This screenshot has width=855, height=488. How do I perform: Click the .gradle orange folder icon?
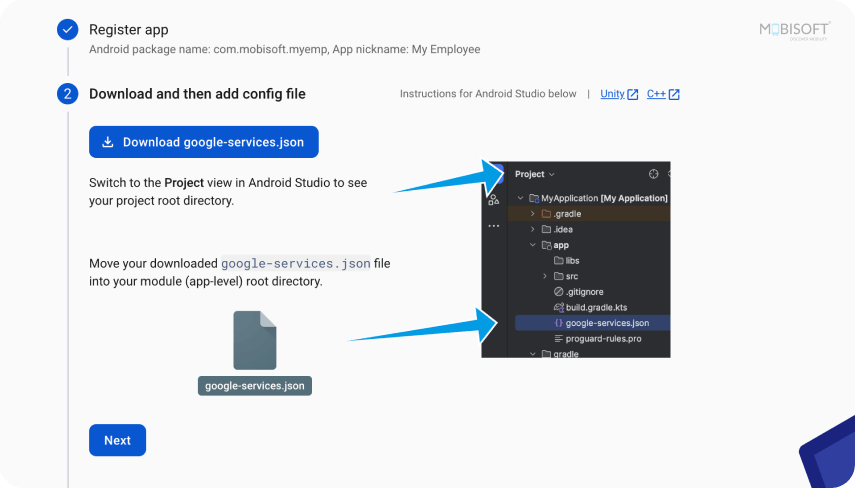click(546, 214)
